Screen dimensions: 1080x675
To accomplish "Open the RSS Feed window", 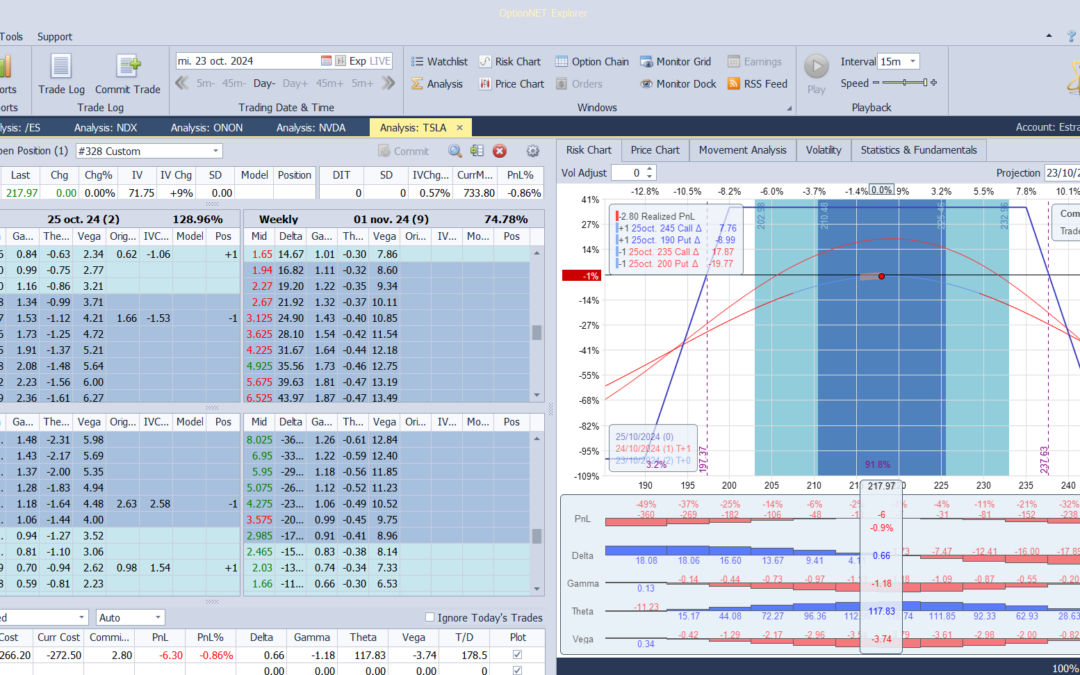I will click(758, 84).
